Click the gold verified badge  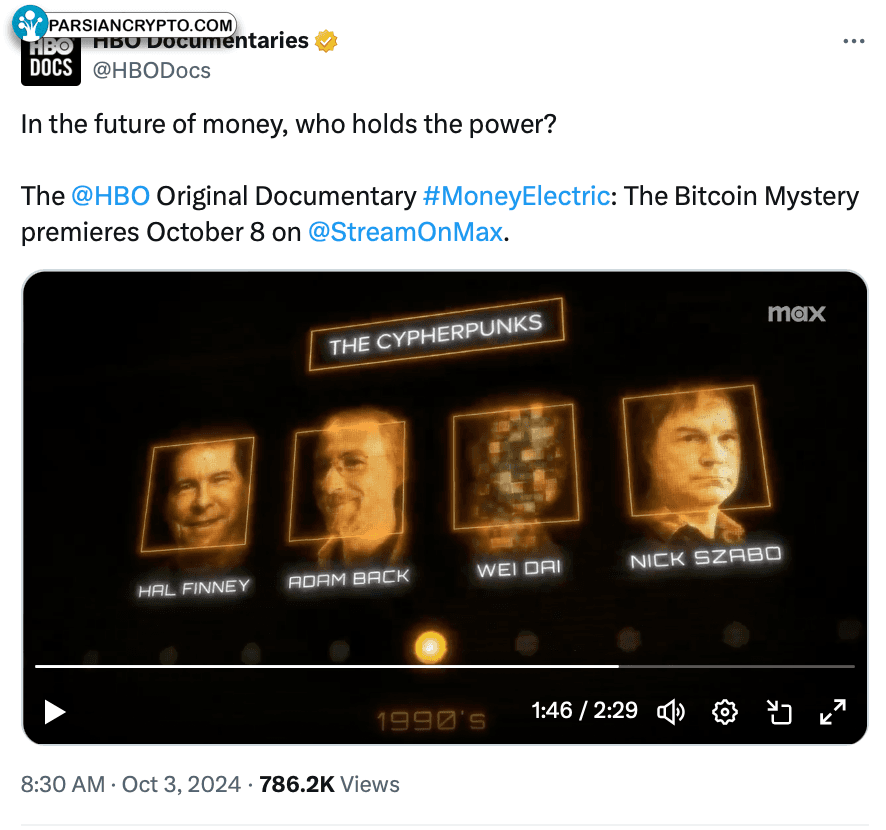327,41
